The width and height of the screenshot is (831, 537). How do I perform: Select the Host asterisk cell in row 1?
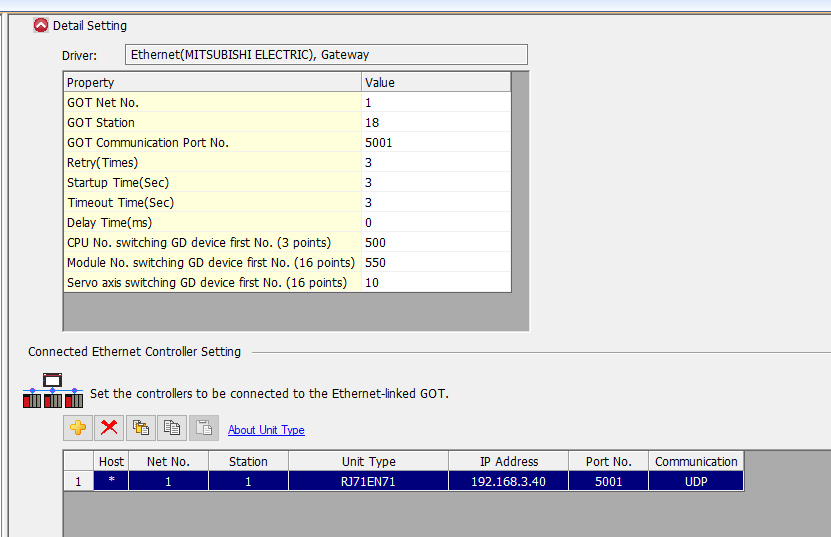[111, 481]
